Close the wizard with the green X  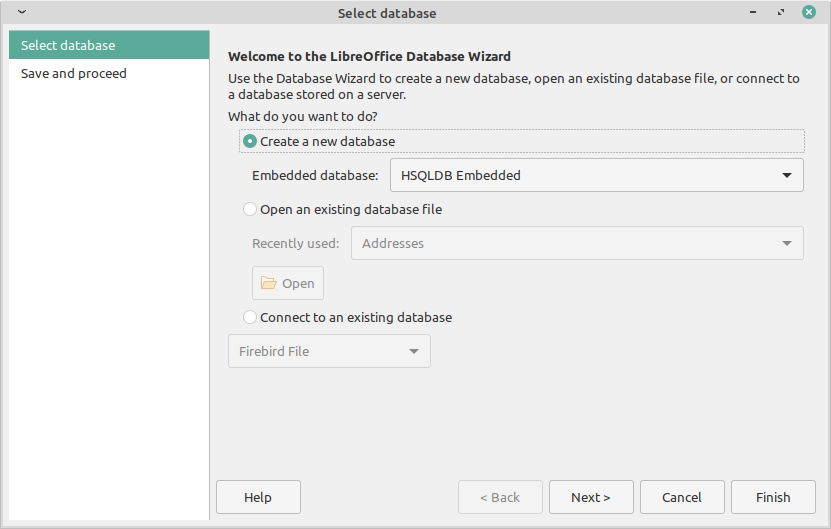[x=808, y=13]
